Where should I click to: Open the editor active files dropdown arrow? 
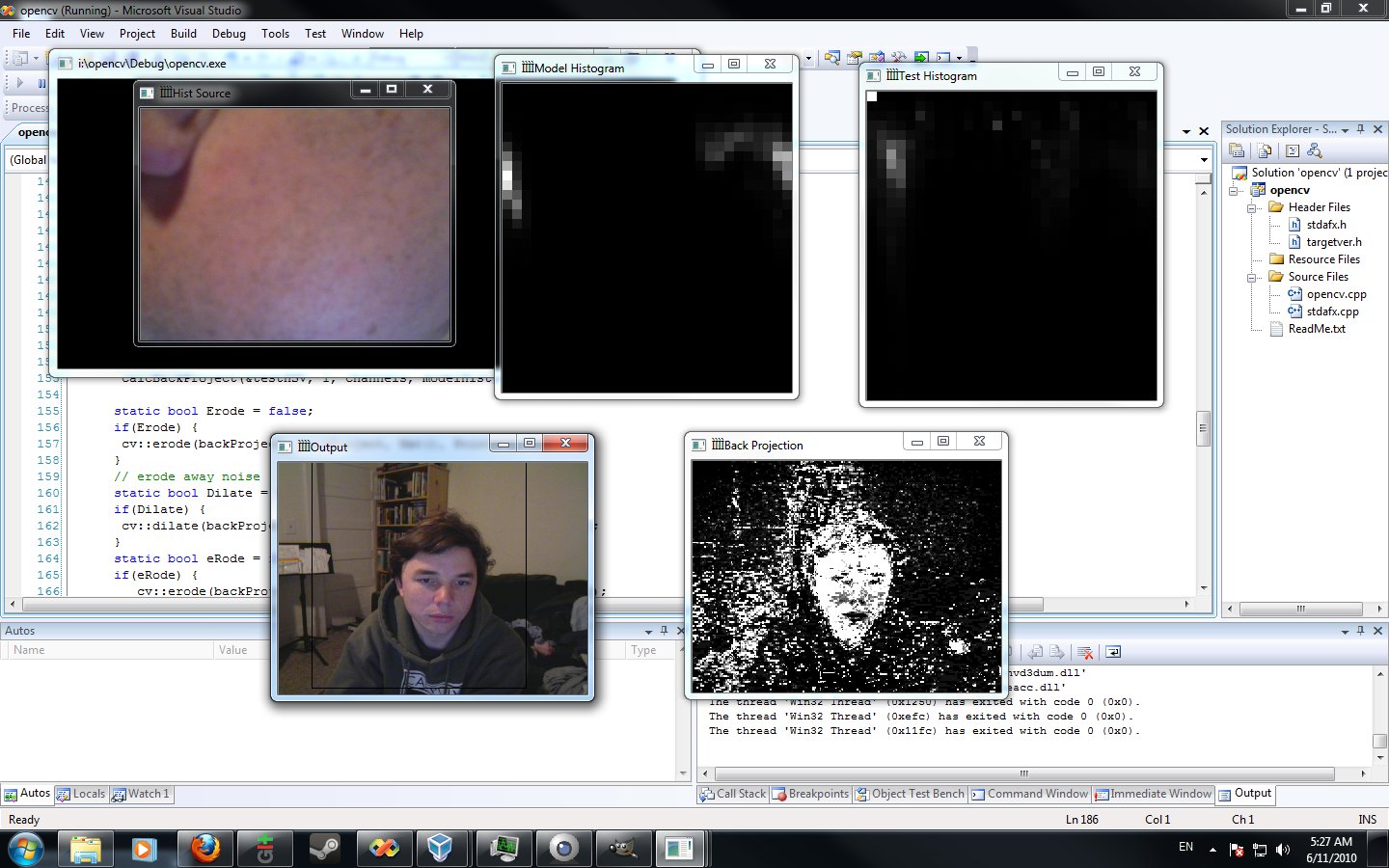(x=1186, y=131)
